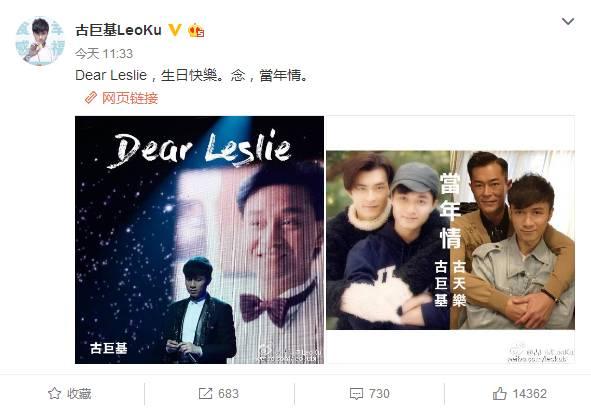Click the paperclip link icon
The image size is (591, 410).
point(90,98)
